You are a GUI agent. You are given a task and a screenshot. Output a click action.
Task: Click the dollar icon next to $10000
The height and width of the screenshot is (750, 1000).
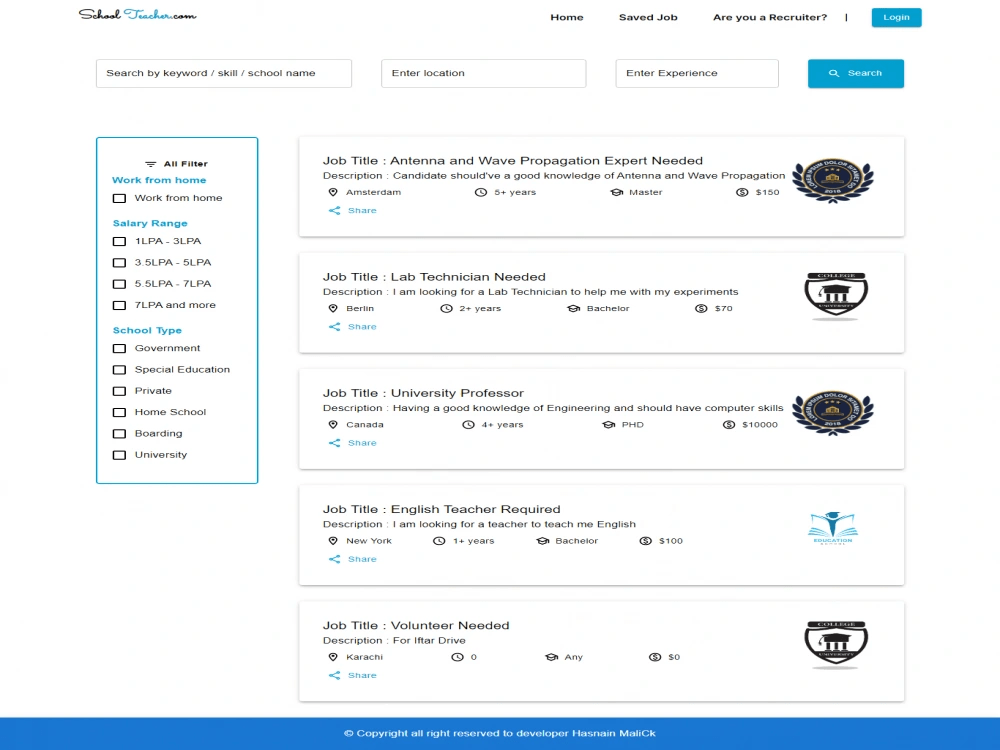coord(729,425)
